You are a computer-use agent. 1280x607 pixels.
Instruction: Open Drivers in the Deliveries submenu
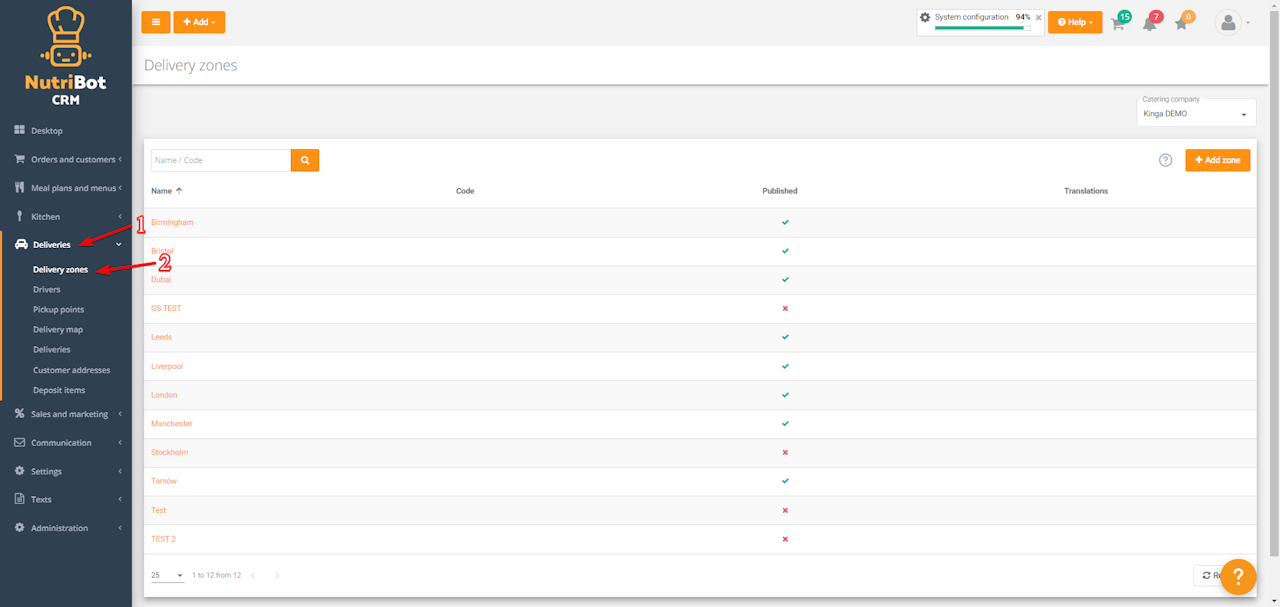(47, 290)
